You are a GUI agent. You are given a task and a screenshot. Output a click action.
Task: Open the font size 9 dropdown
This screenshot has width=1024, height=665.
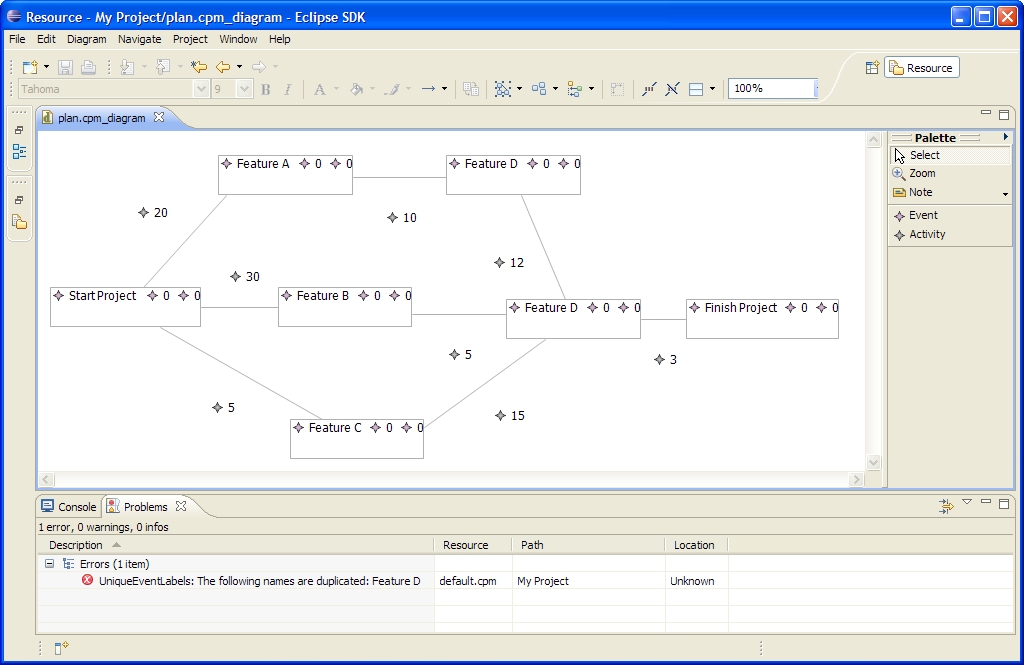click(244, 89)
